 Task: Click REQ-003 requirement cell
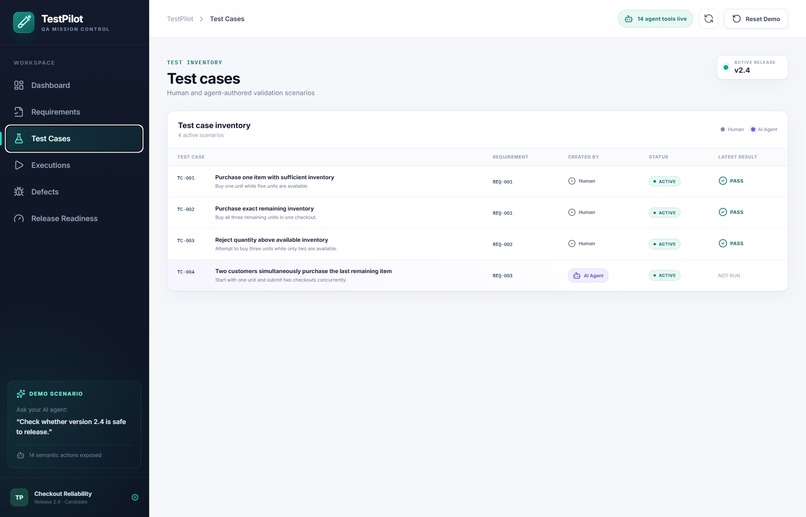coord(503,276)
